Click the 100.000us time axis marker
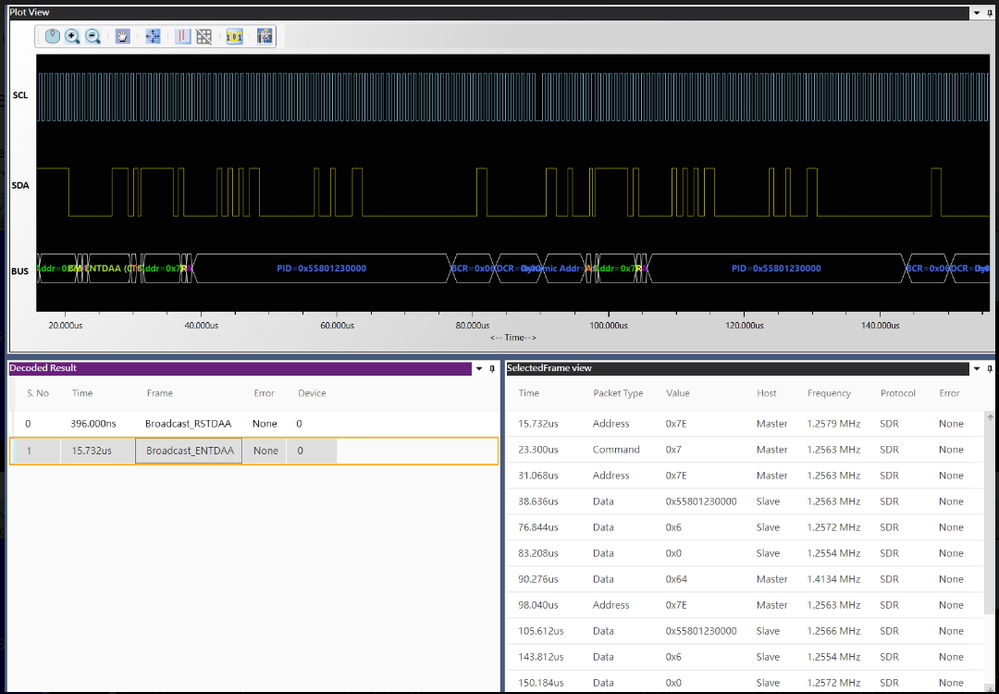999x694 pixels. pyautogui.click(x=608, y=325)
